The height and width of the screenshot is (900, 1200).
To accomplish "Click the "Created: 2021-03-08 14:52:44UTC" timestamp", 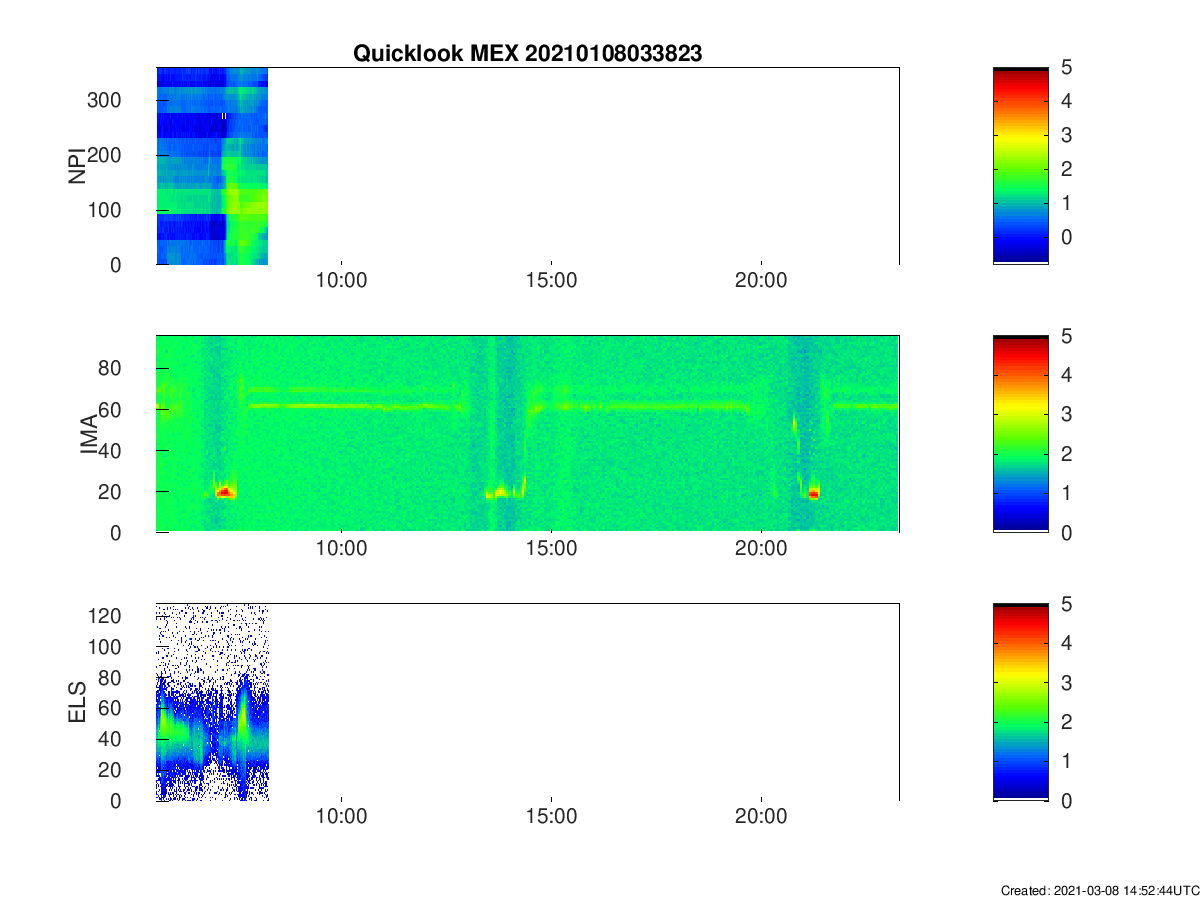I will pos(1099,889).
